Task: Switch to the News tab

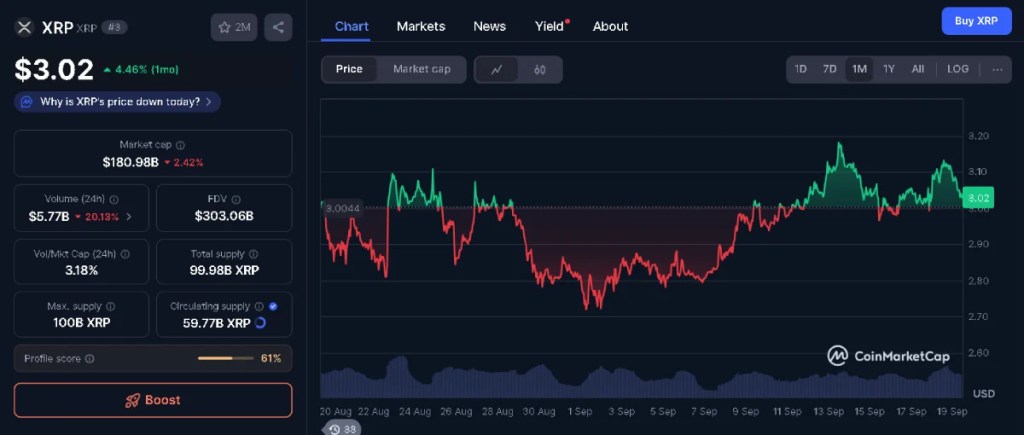Action: 489,26
